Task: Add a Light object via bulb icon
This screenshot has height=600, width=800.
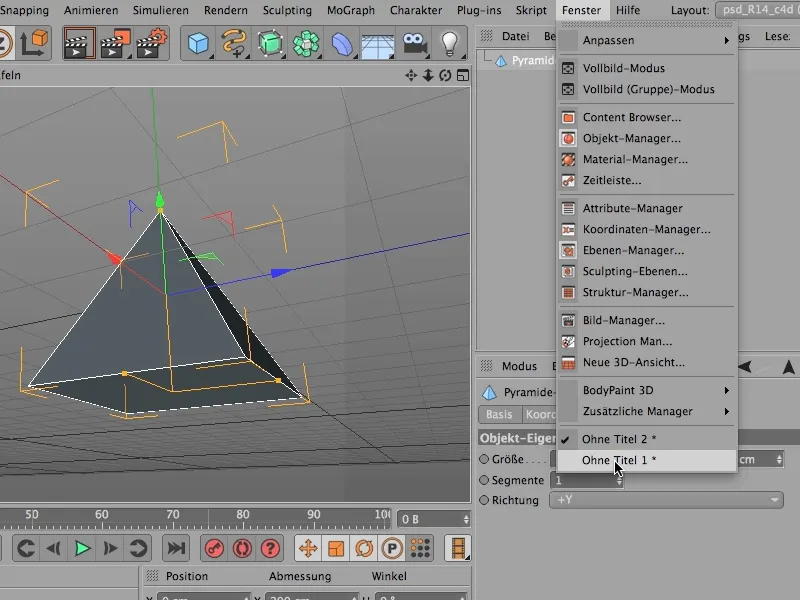Action: tap(451, 44)
